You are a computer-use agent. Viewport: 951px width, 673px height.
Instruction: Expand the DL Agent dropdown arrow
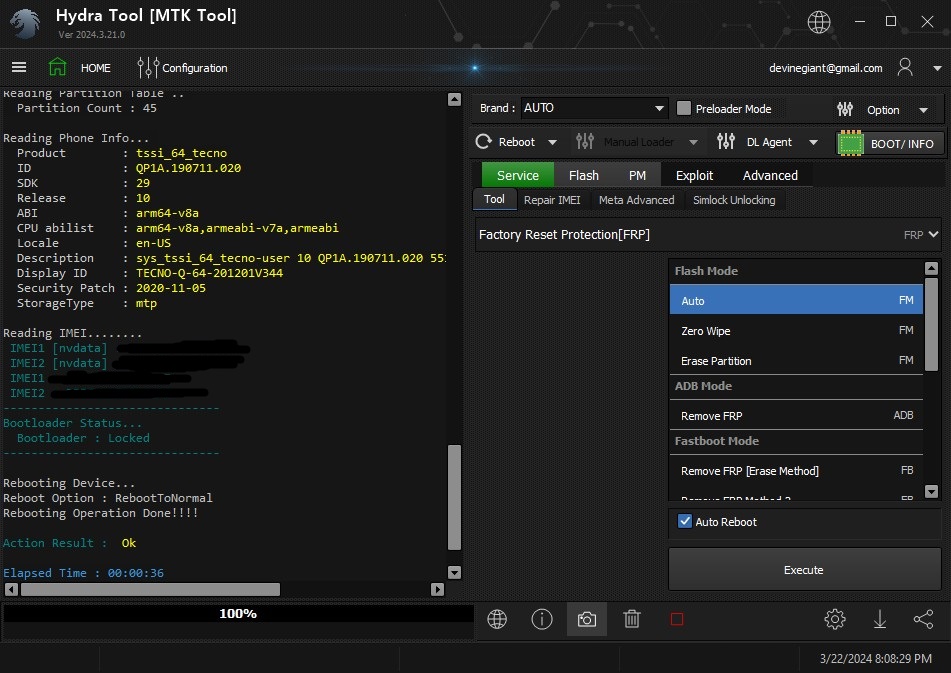[x=813, y=142]
